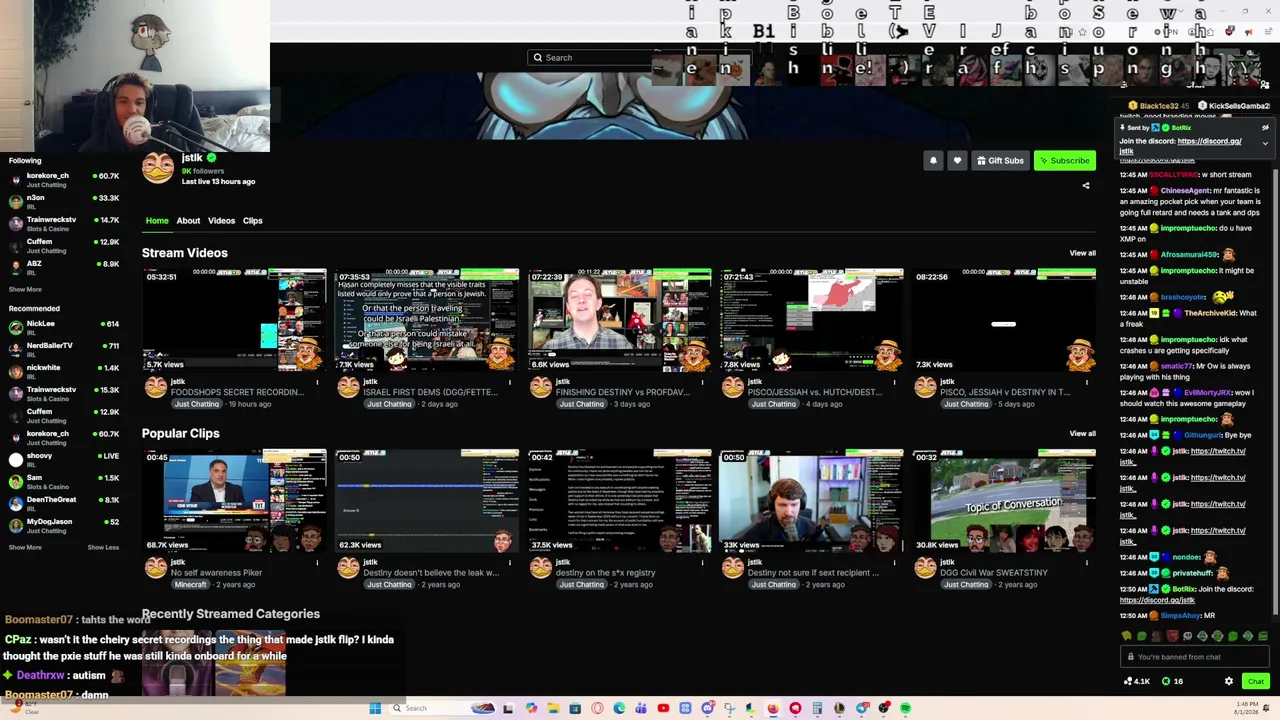Open options for FOODSHOPS SECRET RECORDIN video
Viewport: 1280px width, 720px height.
click(317, 381)
